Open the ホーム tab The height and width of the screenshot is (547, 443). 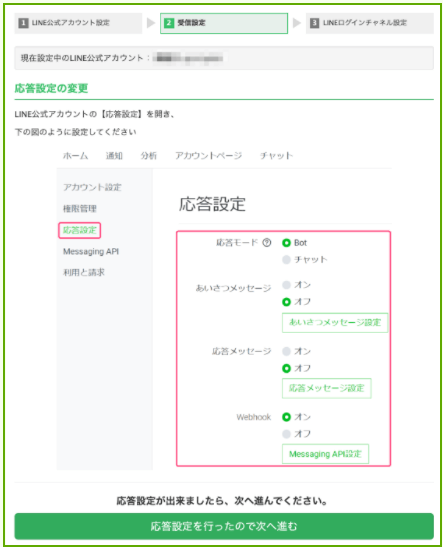click(75, 156)
